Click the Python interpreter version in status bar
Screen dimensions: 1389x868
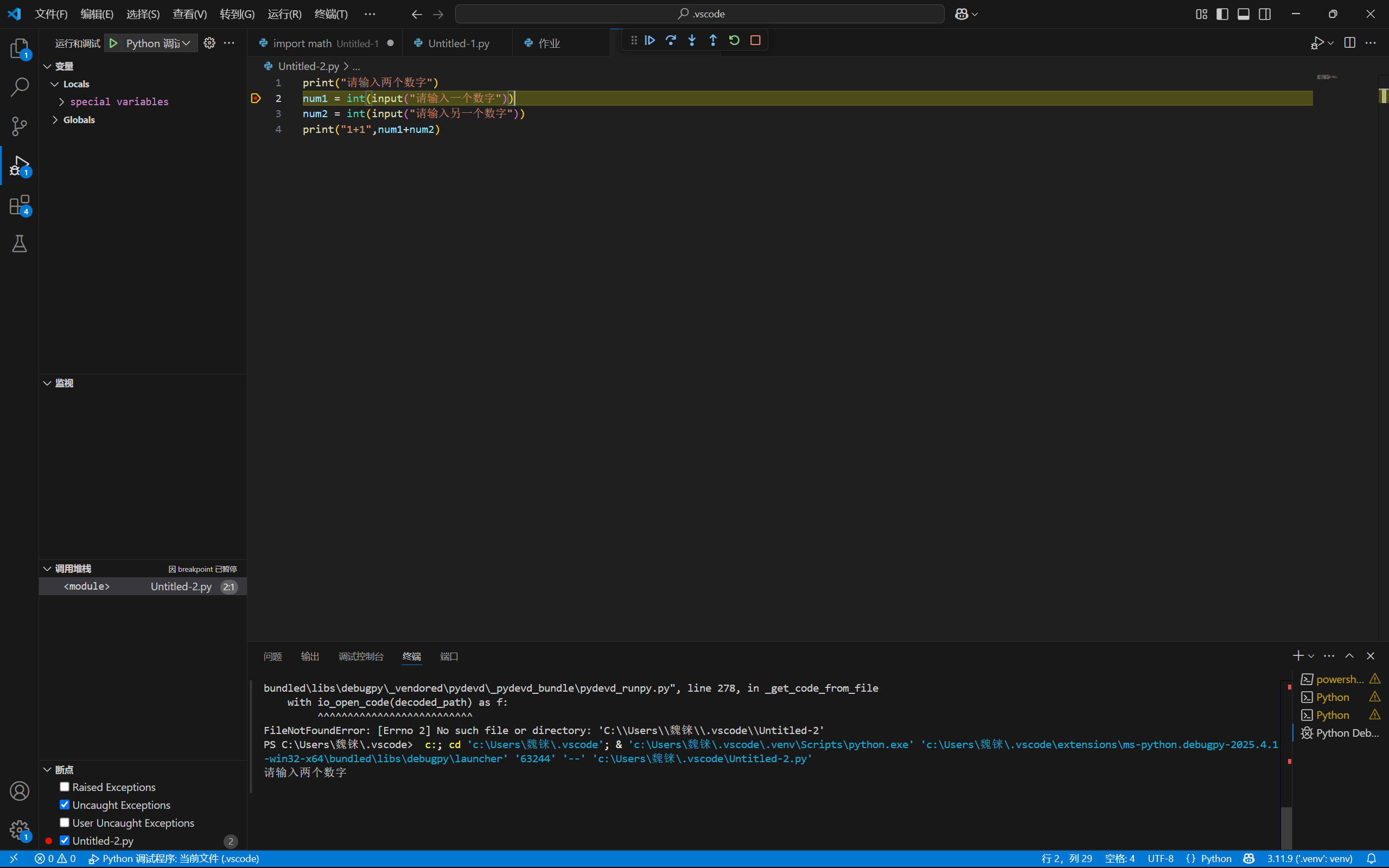point(1309,859)
